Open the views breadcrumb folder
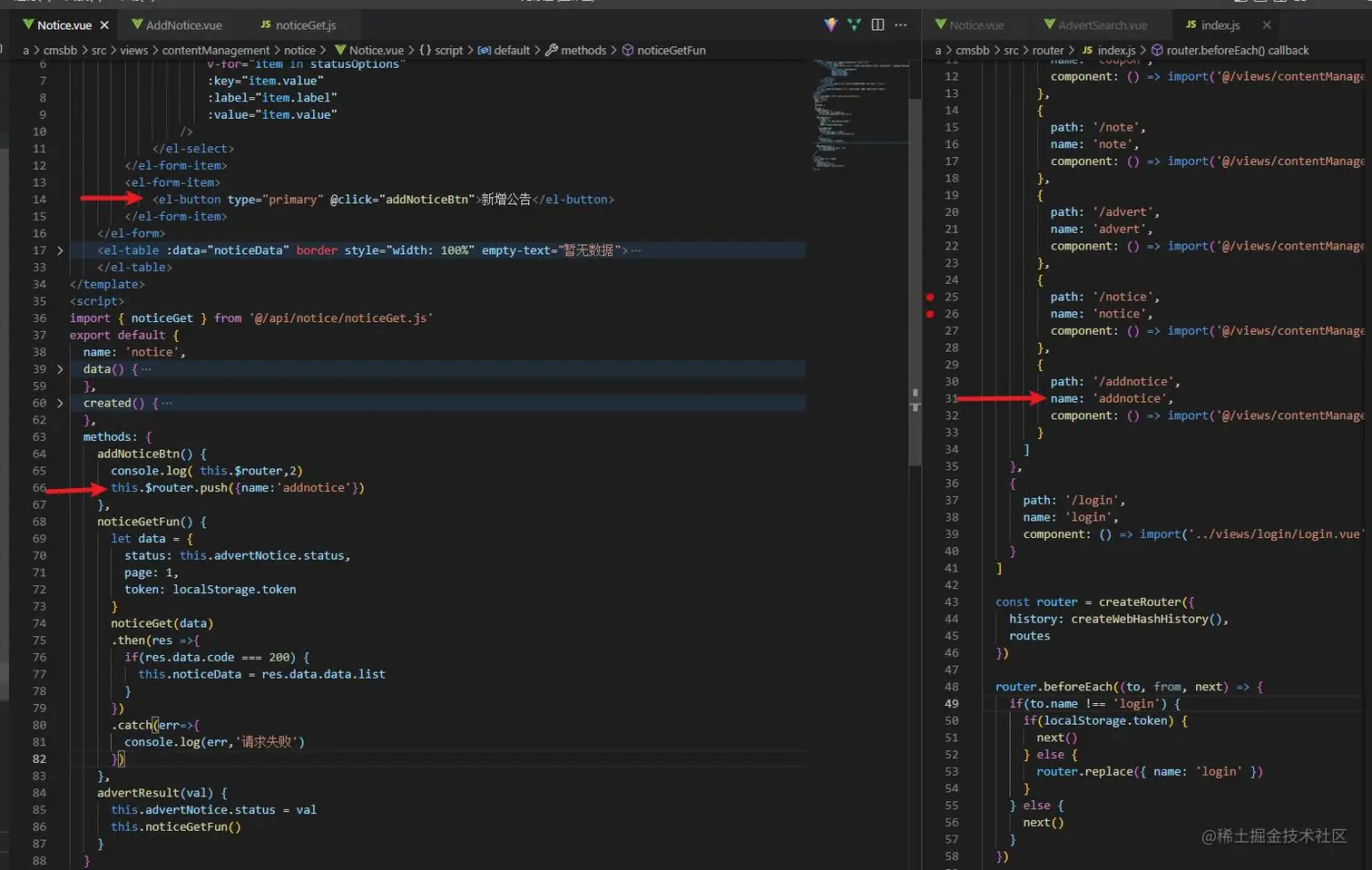Image resolution: width=1372 pixels, height=870 pixels. coord(133,50)
